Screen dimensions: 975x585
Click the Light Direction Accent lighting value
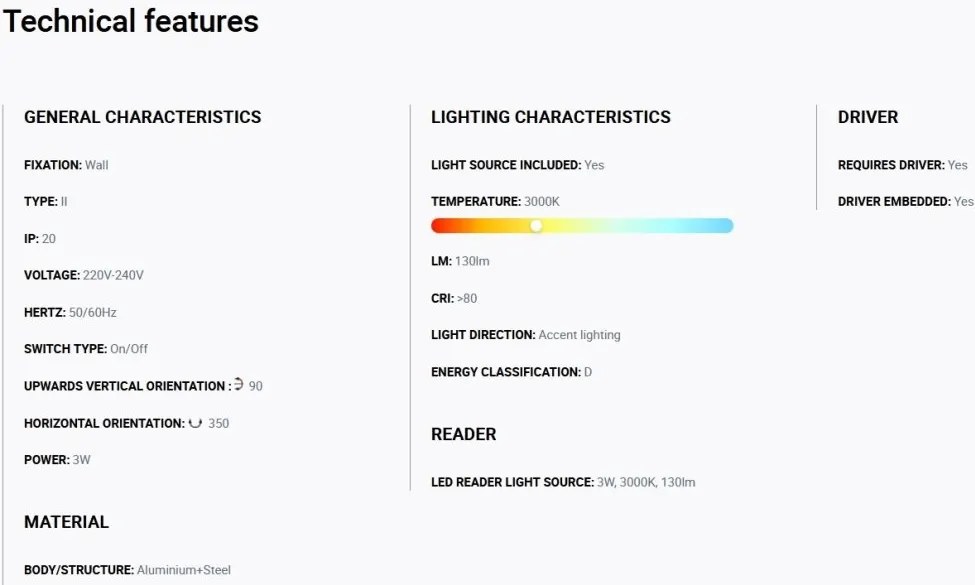580,334
